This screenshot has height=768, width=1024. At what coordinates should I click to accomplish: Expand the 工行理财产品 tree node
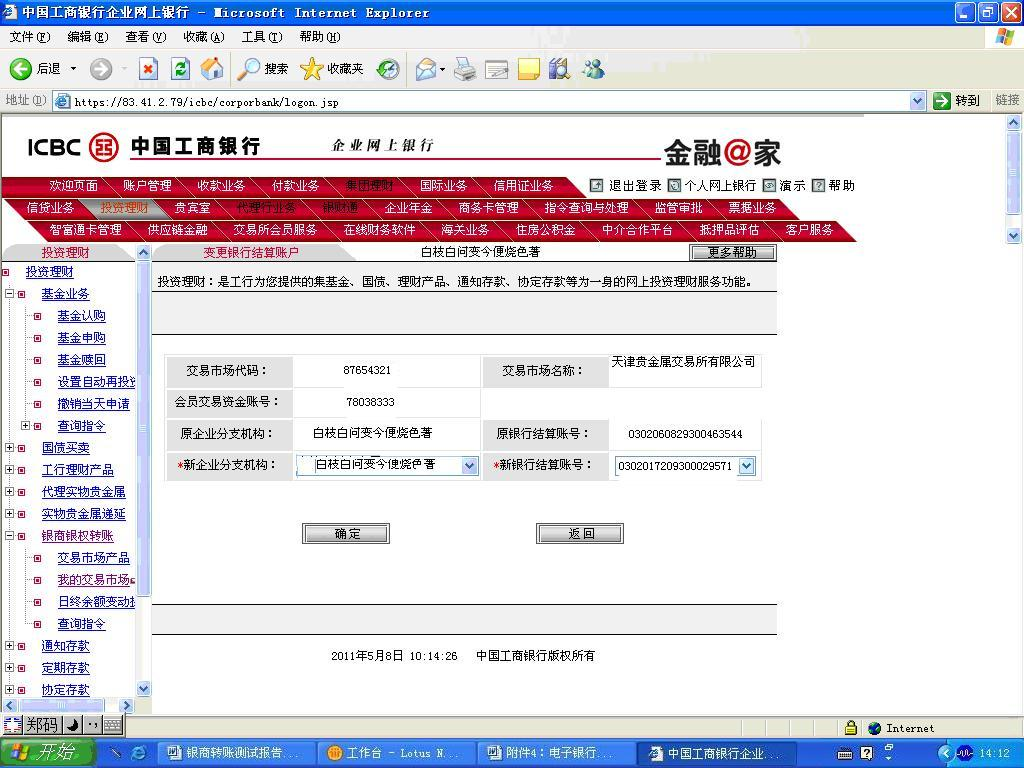(x=10, y=470)
